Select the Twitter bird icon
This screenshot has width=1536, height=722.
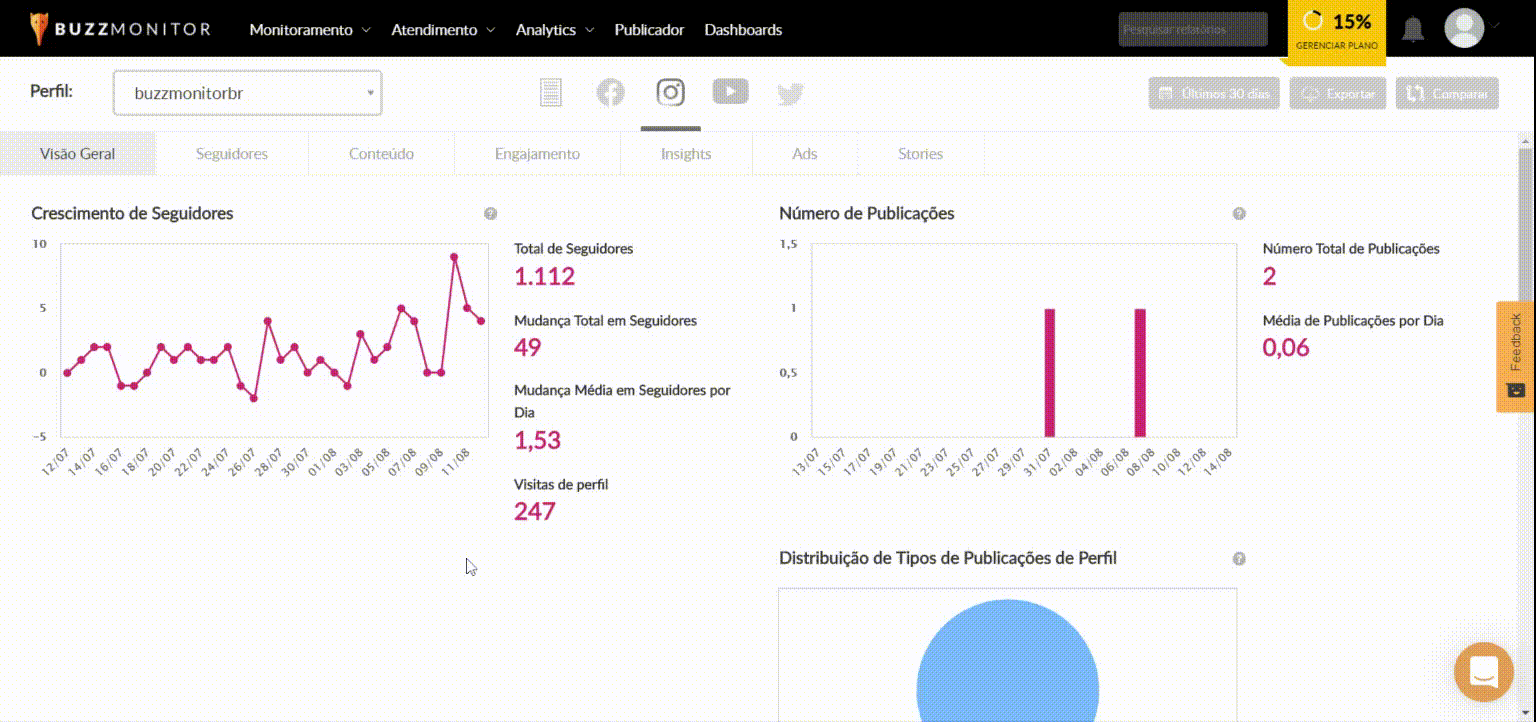click(790, 94)
